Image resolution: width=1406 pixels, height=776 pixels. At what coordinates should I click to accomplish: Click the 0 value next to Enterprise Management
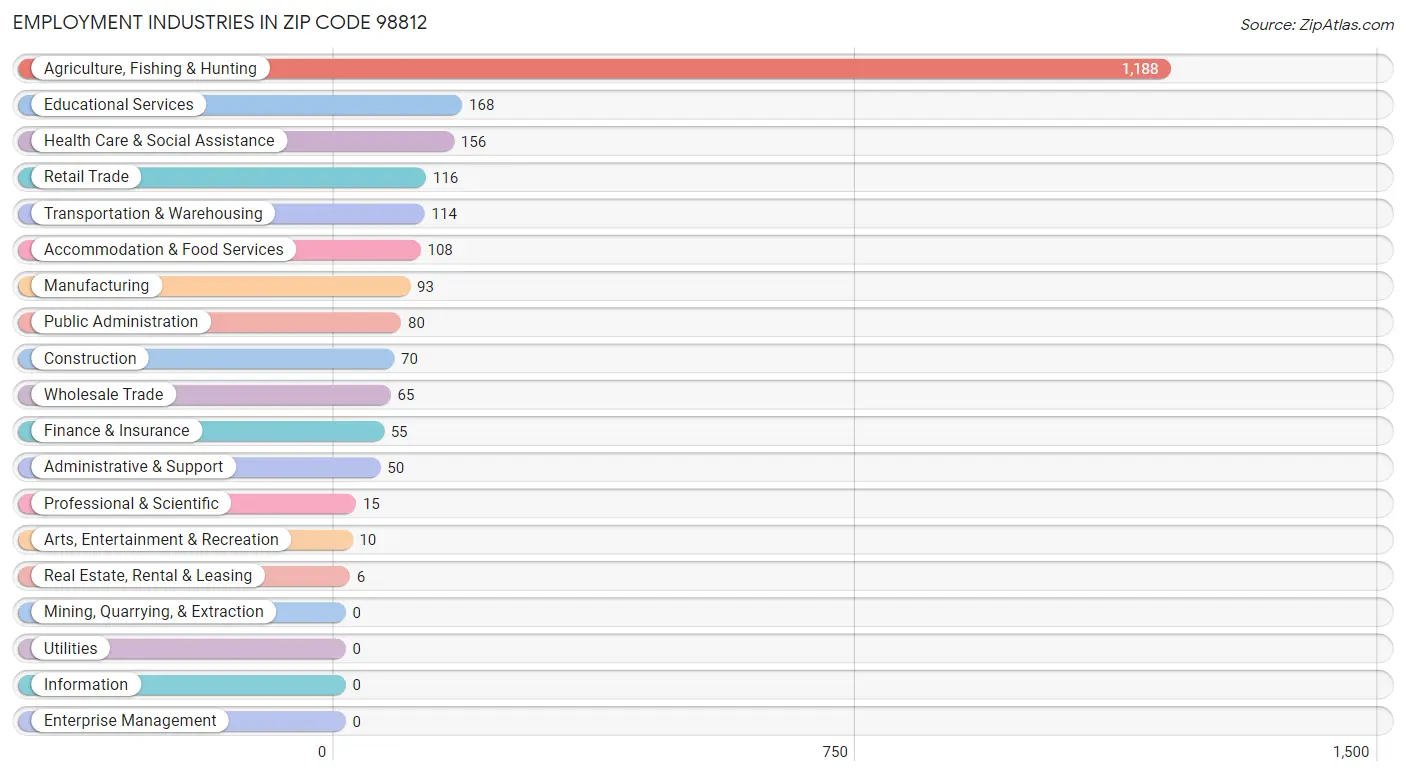pos(356,722)
